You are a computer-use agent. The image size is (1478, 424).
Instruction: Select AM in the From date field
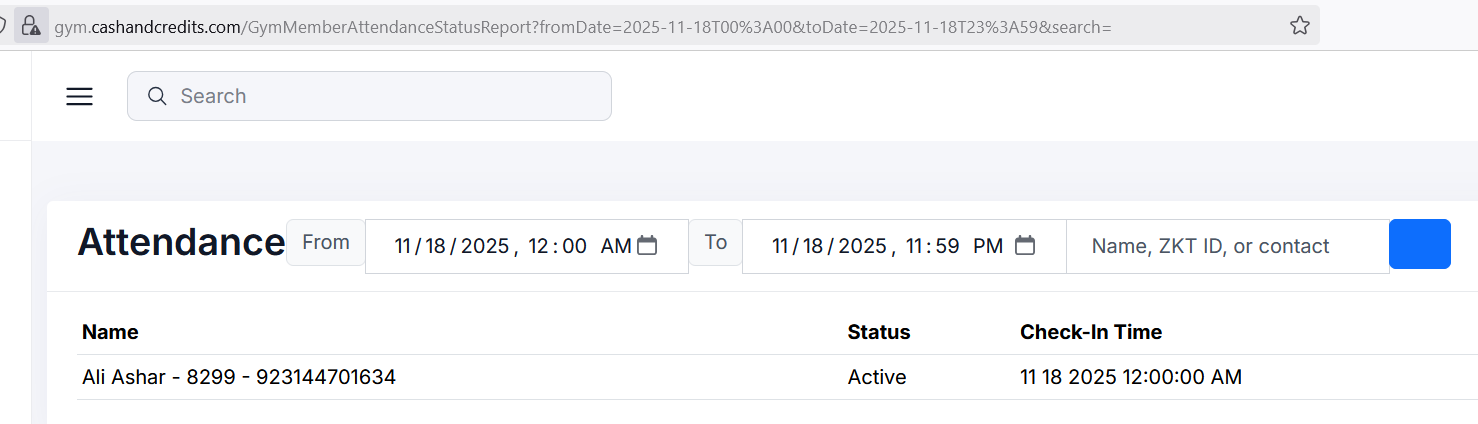[x=616, y=246]
